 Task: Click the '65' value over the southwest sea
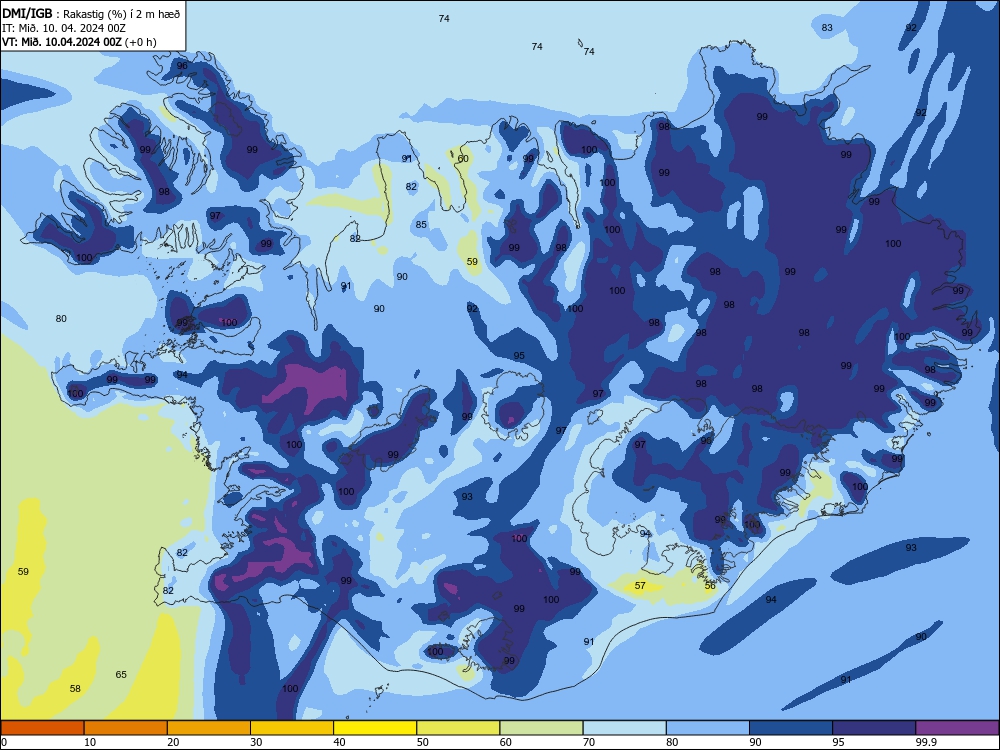click(121, 674)
